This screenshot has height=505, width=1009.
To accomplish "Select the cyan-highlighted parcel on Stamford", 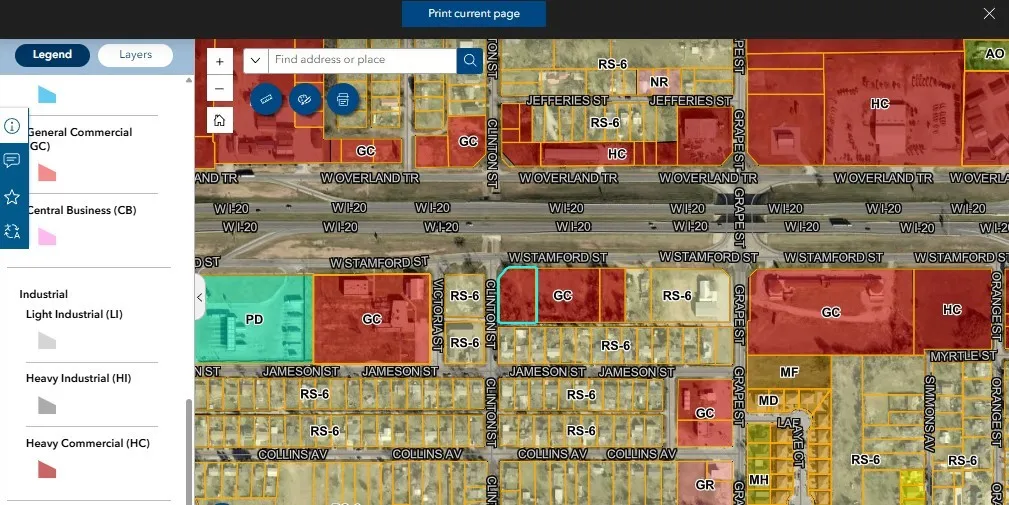I will [x=517, y=295].
